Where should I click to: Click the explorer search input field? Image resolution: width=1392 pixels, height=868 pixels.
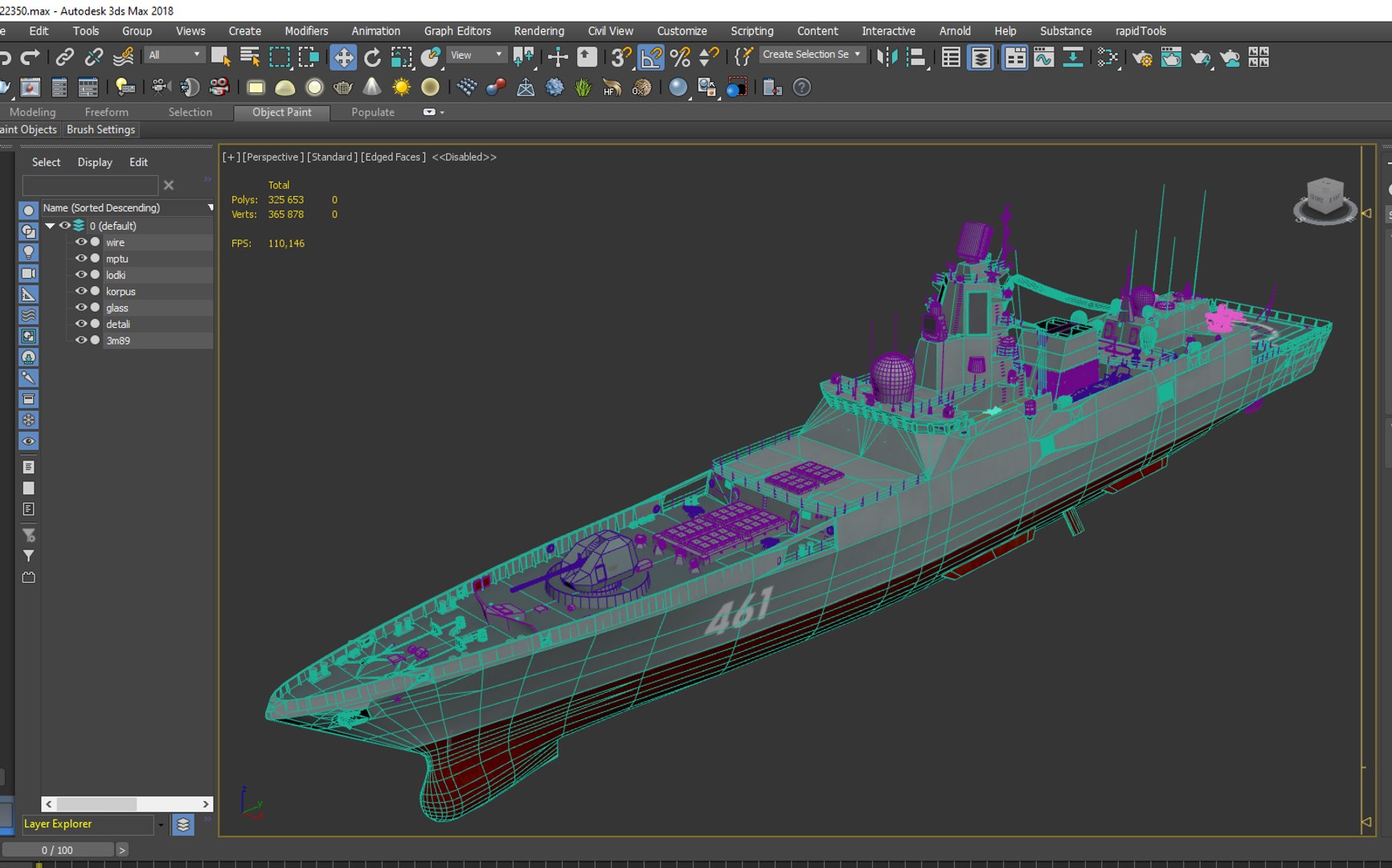pos(90,186)
